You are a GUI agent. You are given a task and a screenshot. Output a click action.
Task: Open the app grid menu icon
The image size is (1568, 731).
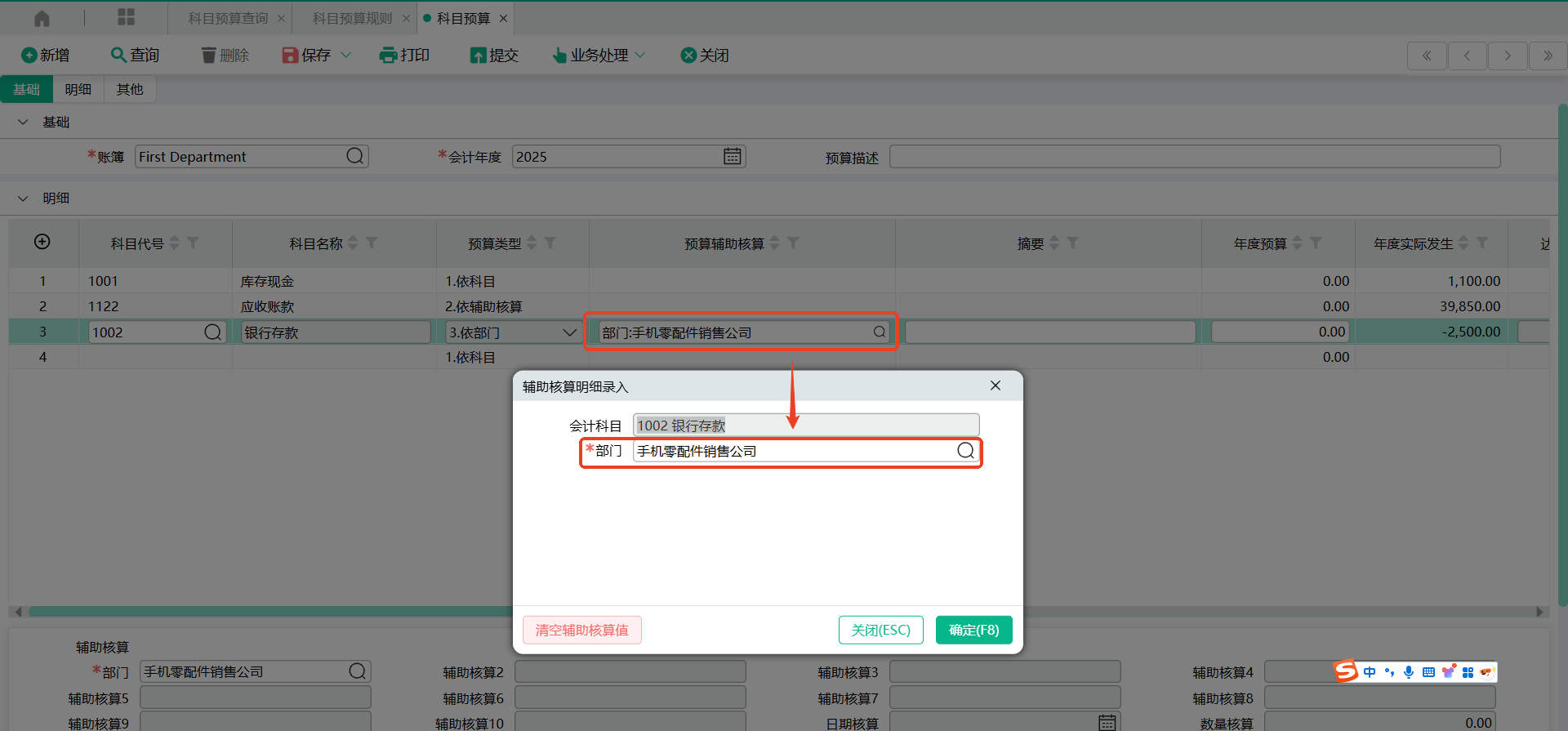pos(126,18)
